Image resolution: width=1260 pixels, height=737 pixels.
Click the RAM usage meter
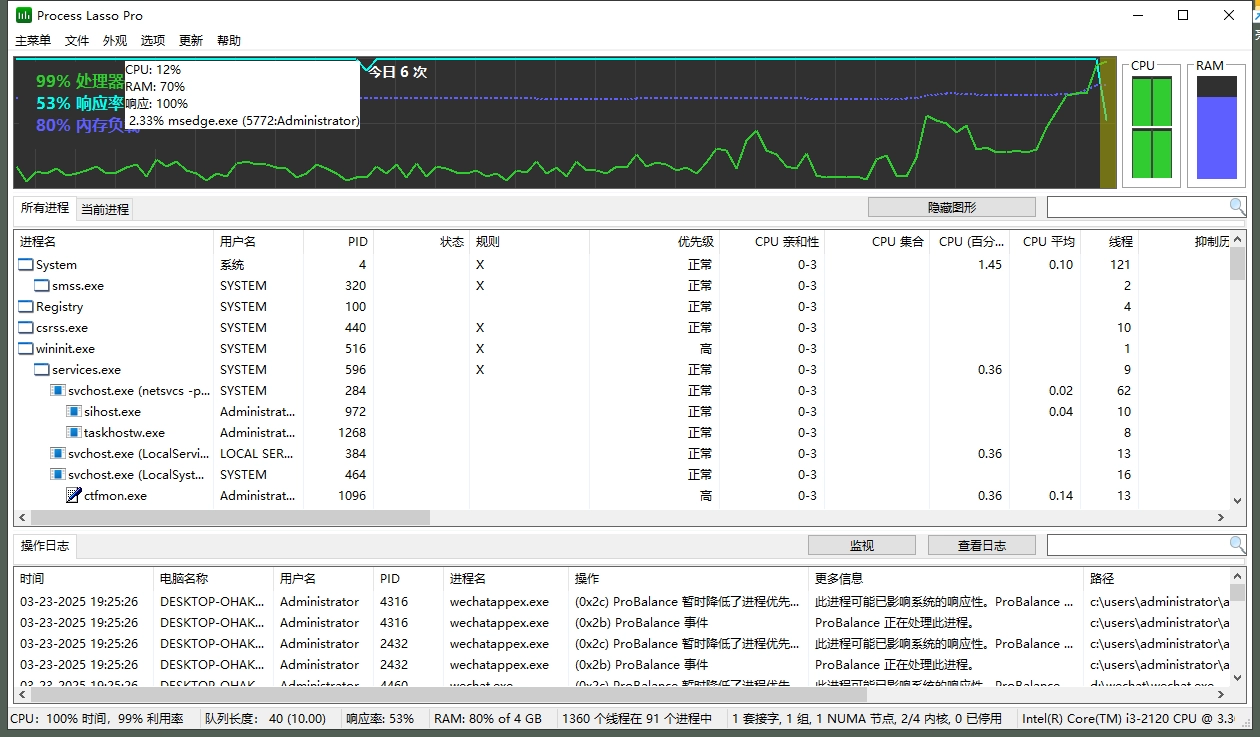point(1216,125)
